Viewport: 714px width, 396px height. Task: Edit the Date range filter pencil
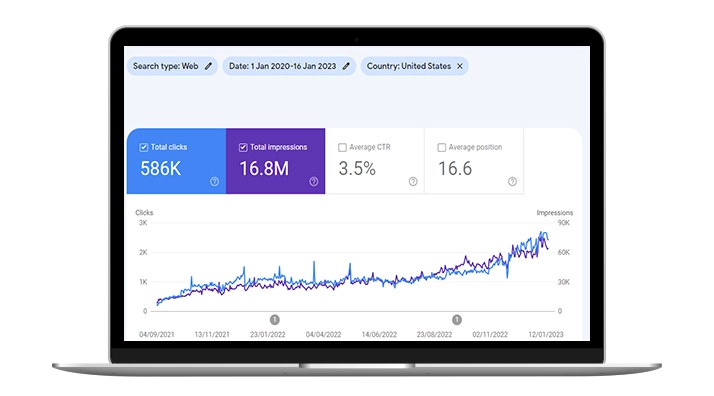click(346, 66)
